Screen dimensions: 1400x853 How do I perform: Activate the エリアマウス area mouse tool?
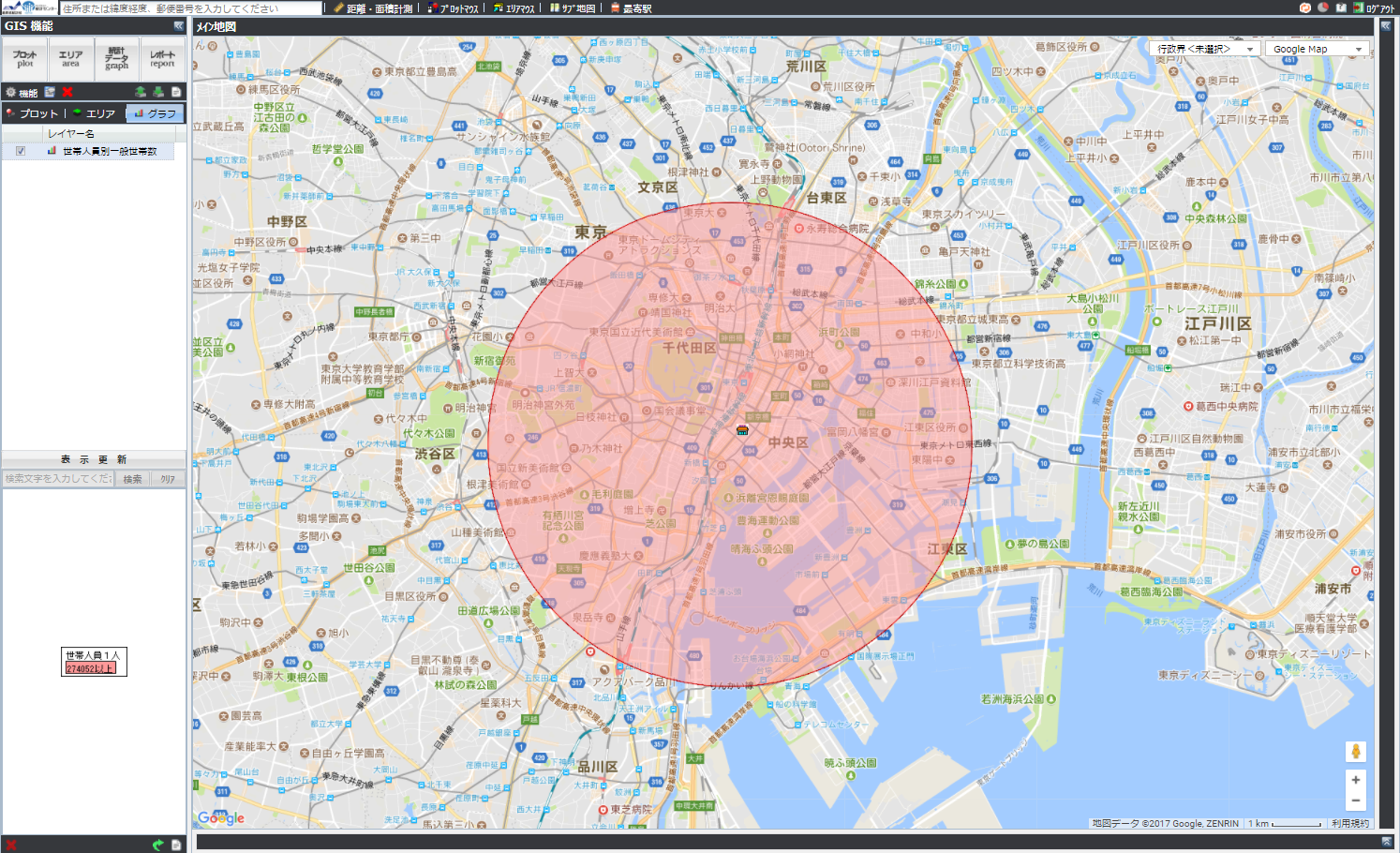(x=514, y=8)
